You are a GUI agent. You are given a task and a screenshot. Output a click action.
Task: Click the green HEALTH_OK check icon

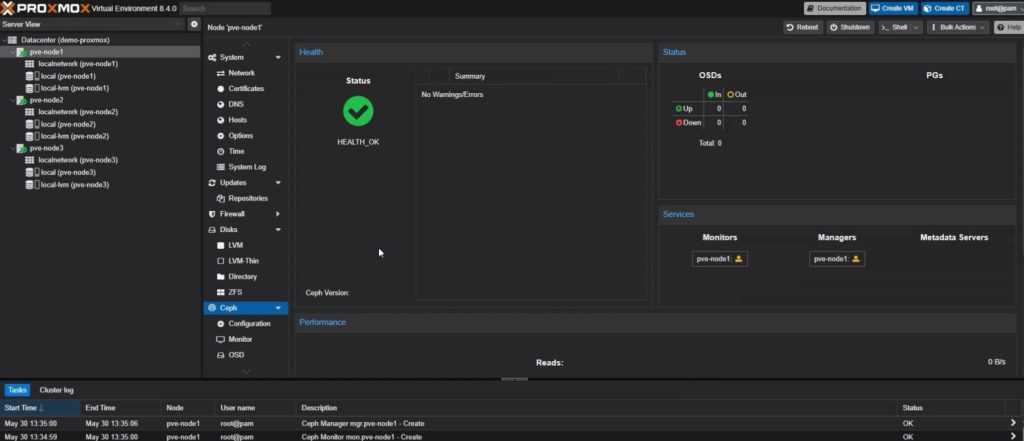tap(358, 112)
